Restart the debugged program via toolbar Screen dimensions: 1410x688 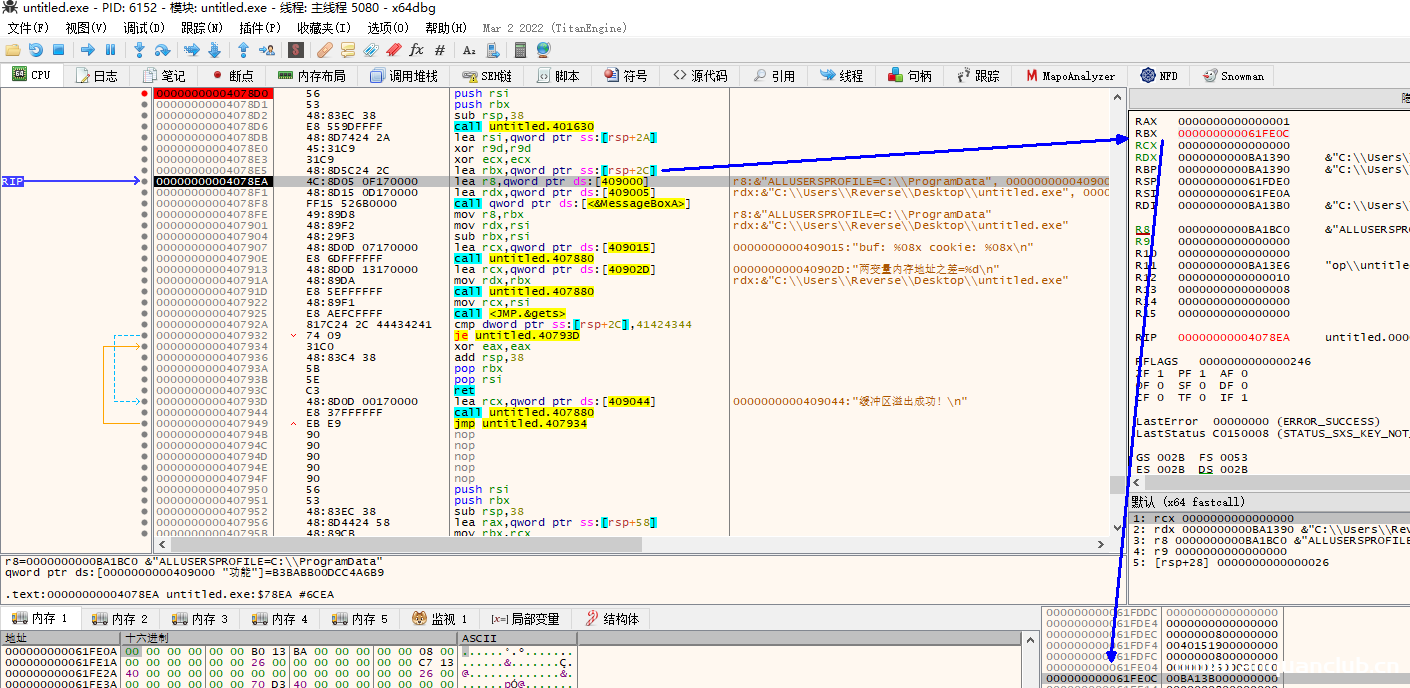click(35, 50)
